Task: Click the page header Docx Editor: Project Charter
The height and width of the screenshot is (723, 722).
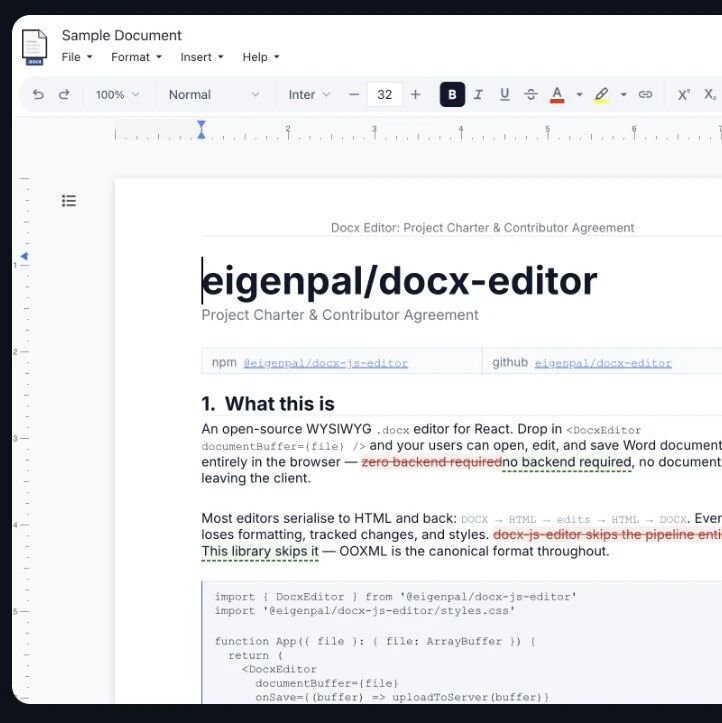Action: [482, 228]
